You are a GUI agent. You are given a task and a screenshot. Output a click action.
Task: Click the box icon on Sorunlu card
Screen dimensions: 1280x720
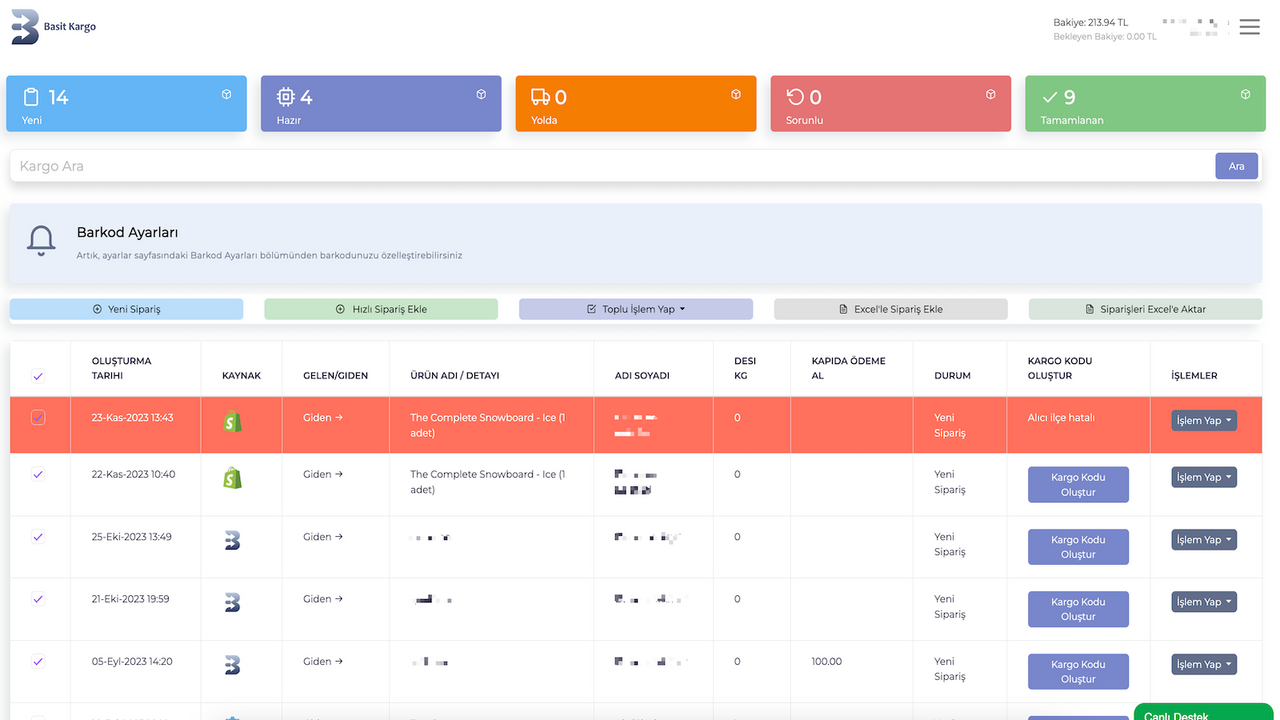(991, 94)
